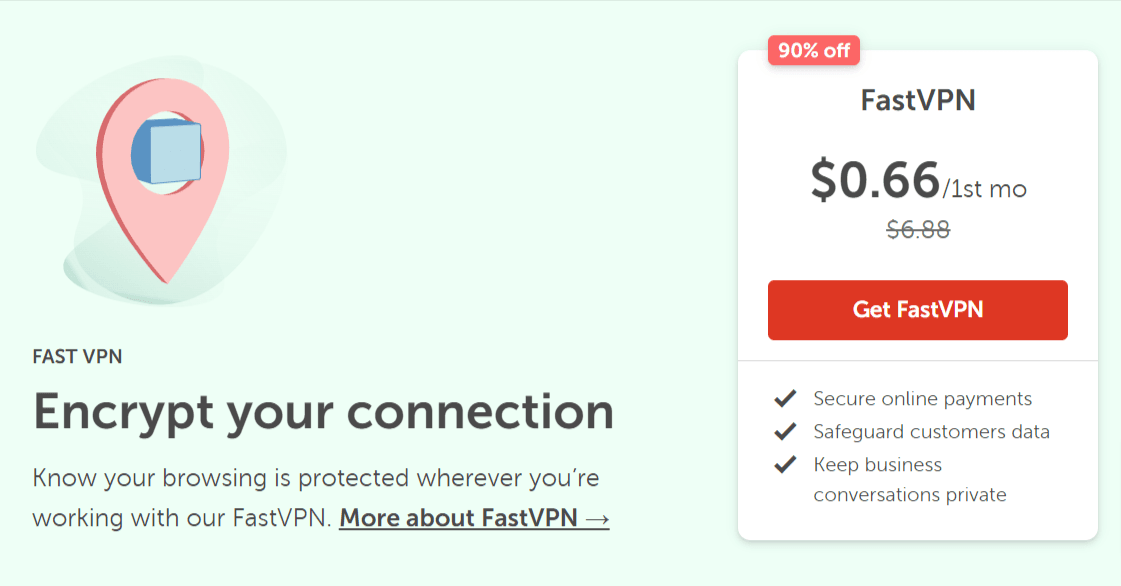The image size is (1121, 586).
Task: Click the Encrypt your connection heading
Action: pos(324,411)
